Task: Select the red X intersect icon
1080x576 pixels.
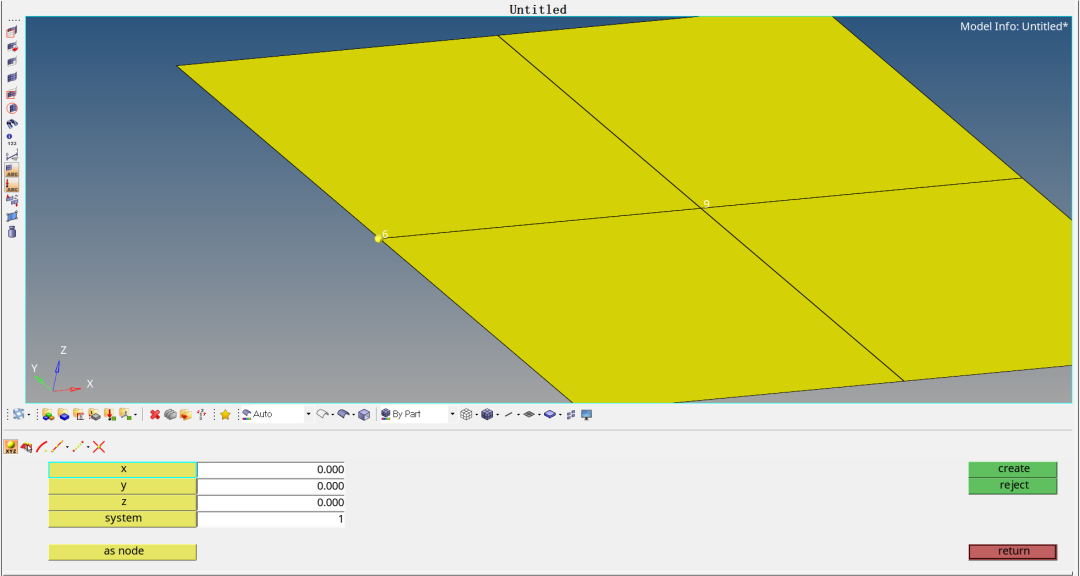Action: pyautogui.click(x=99, y=447)
